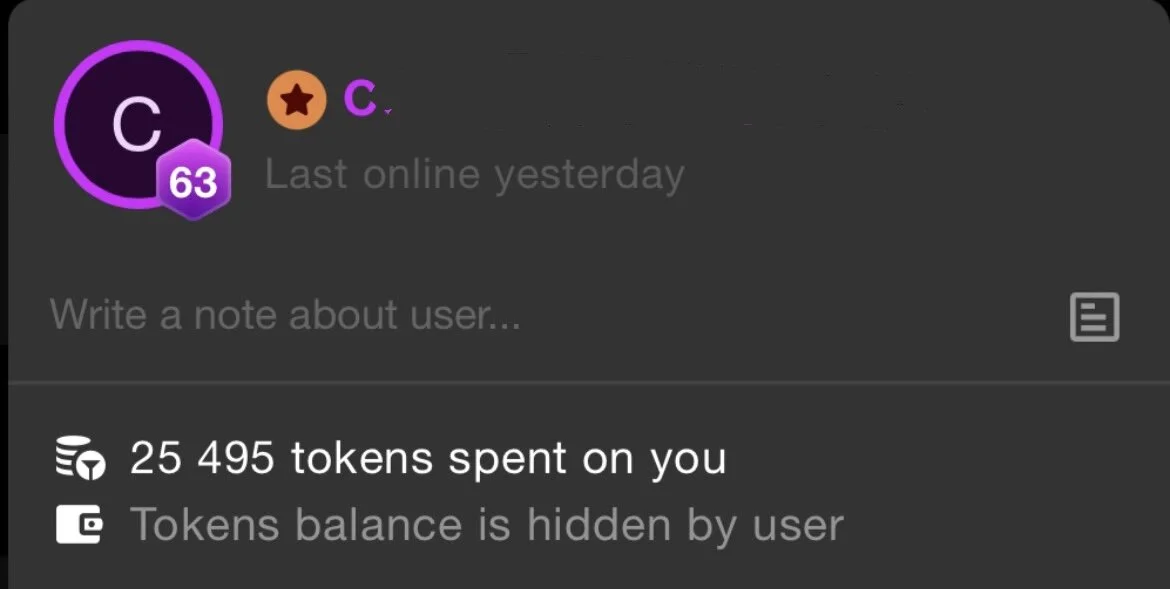
Task: Click the orange star league badge
Action: pyautogui.click(x=296, y=100)
